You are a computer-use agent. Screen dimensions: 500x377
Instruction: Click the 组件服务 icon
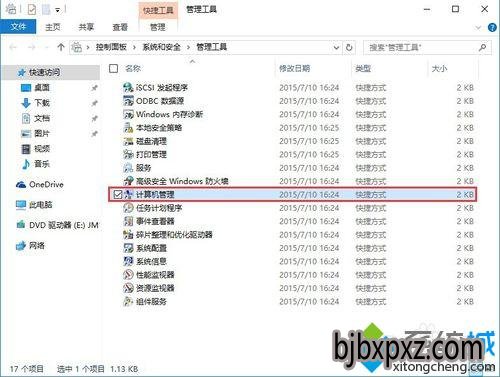coord(128,302)
